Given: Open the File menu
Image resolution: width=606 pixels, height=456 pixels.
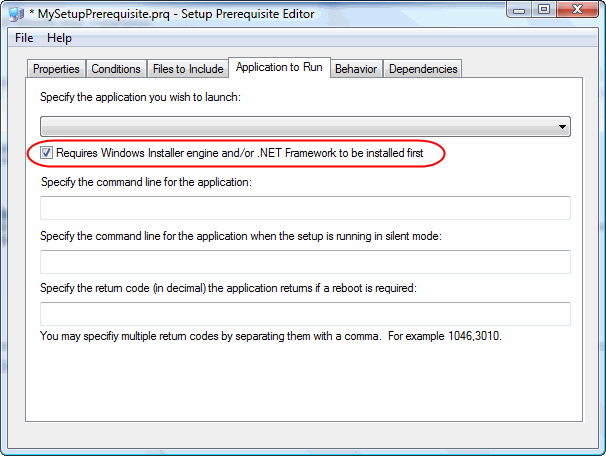Looking at the screenshot, I should [24, 38].
